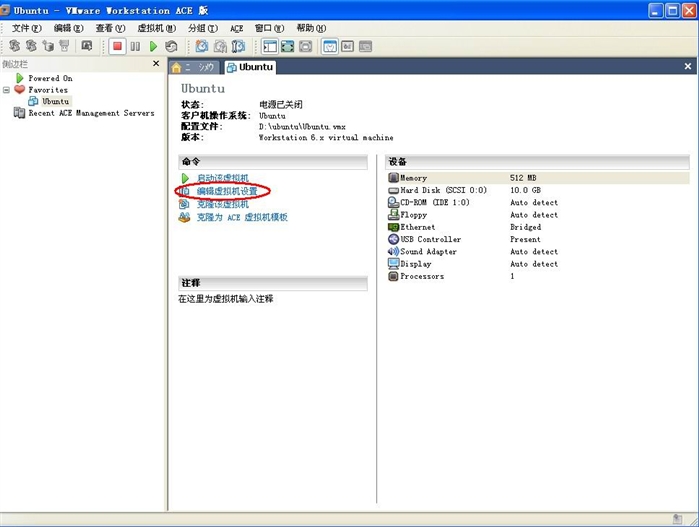
Task: Select Powered On in the sidebar
Action: pyautogui.click(x=50, y=78)
